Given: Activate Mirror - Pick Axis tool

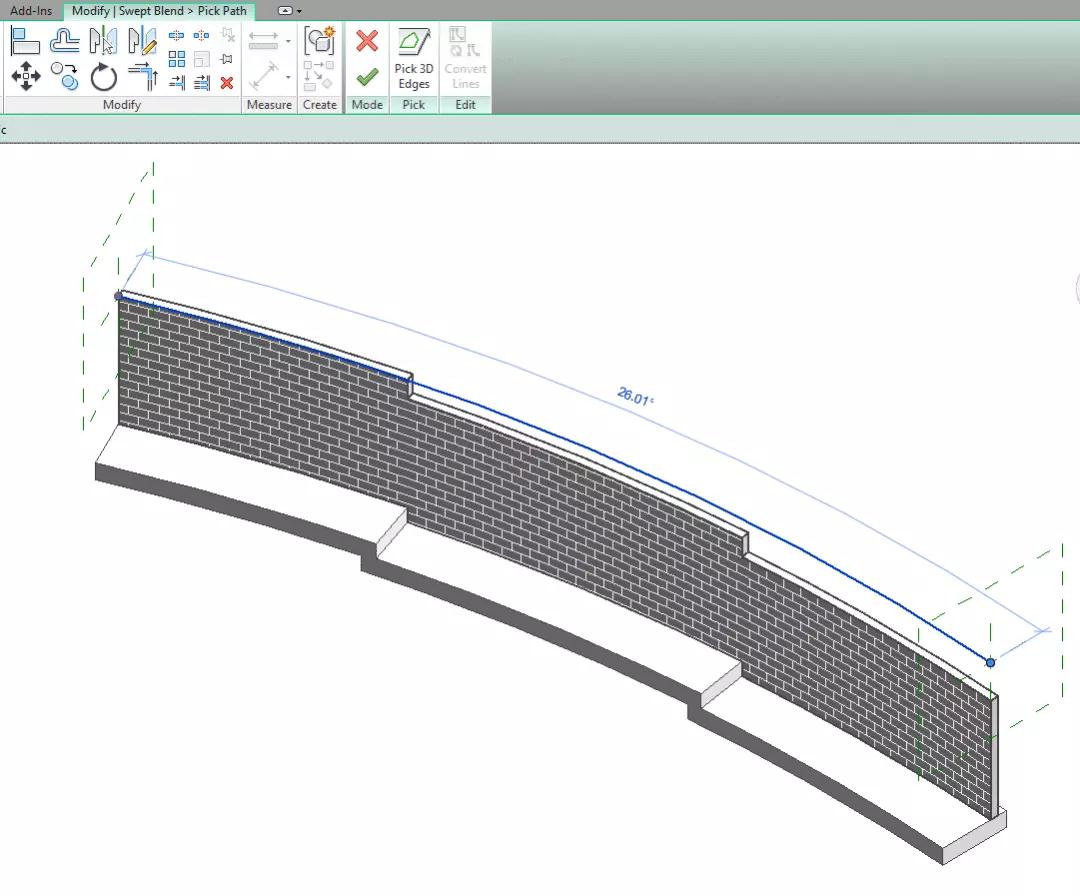Looking at the screenshot, I should [x=103, y=41].
